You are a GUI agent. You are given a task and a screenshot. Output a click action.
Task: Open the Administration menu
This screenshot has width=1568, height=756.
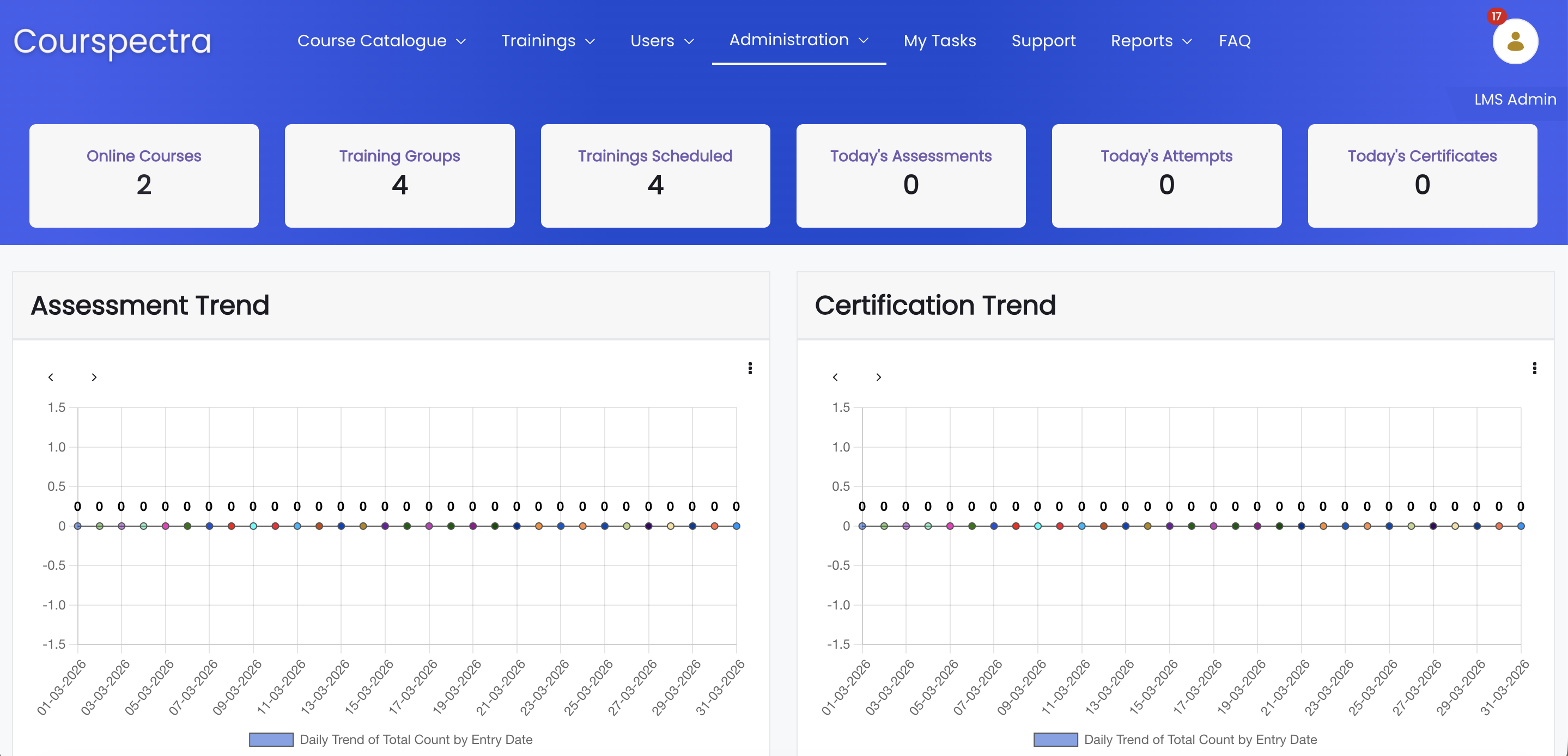pos(798,40)
